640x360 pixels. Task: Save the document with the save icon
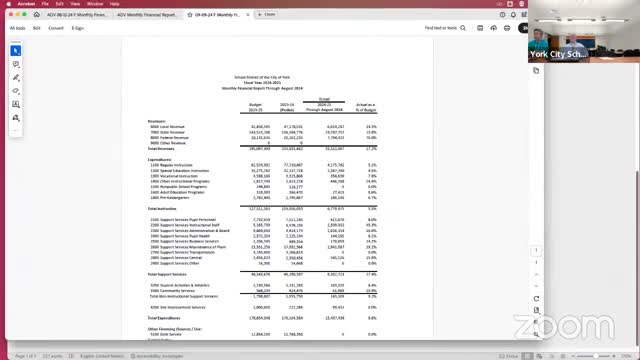point(480,28)
